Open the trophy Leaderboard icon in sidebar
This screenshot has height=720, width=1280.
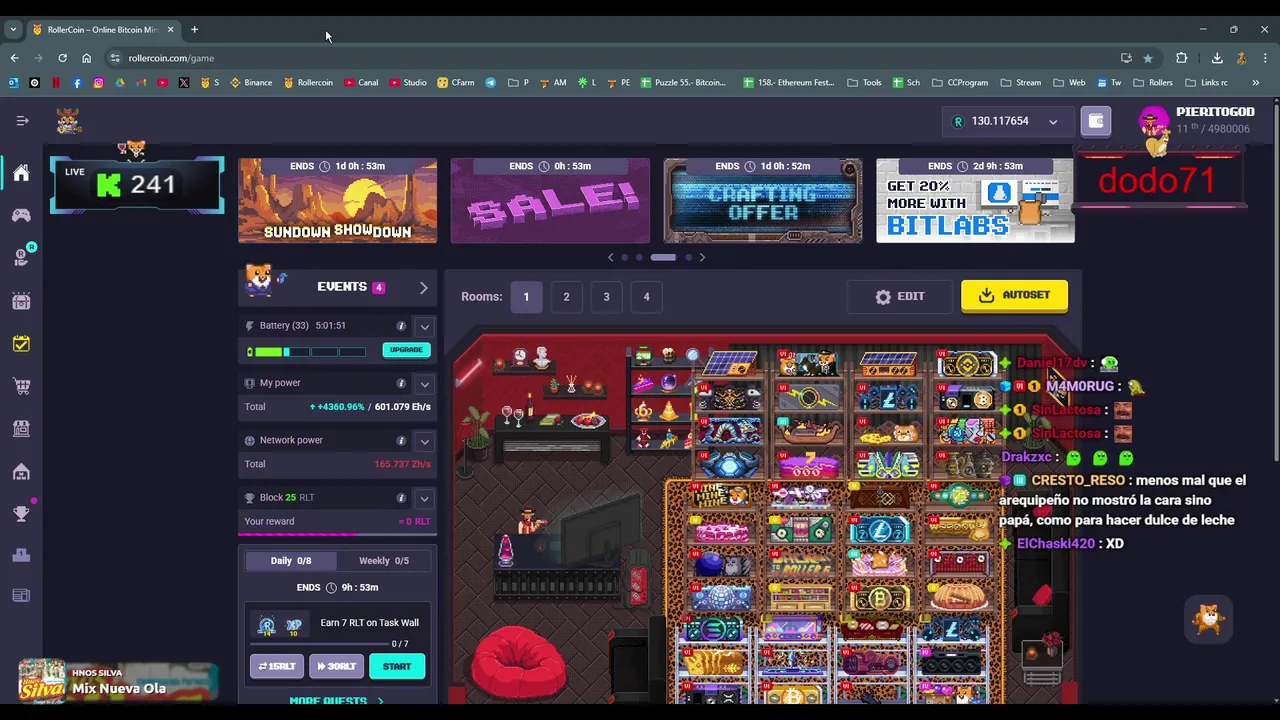tap(21, 514)
